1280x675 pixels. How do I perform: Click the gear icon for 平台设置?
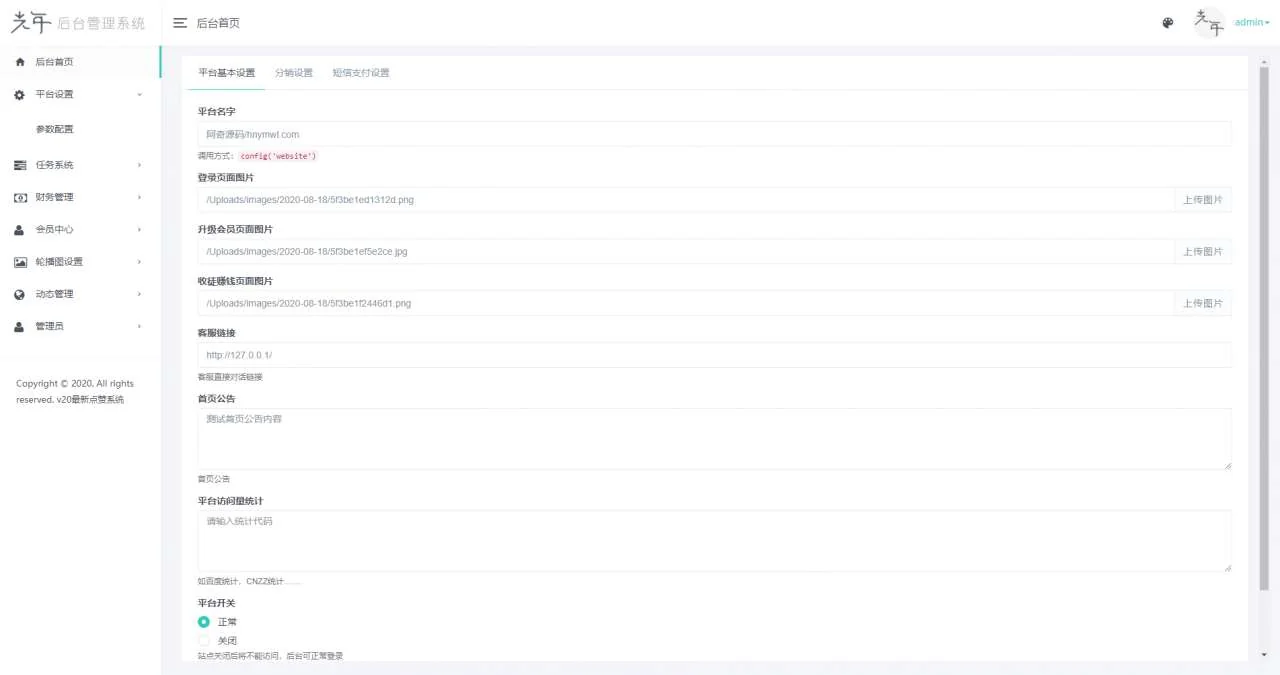(20, 95)
